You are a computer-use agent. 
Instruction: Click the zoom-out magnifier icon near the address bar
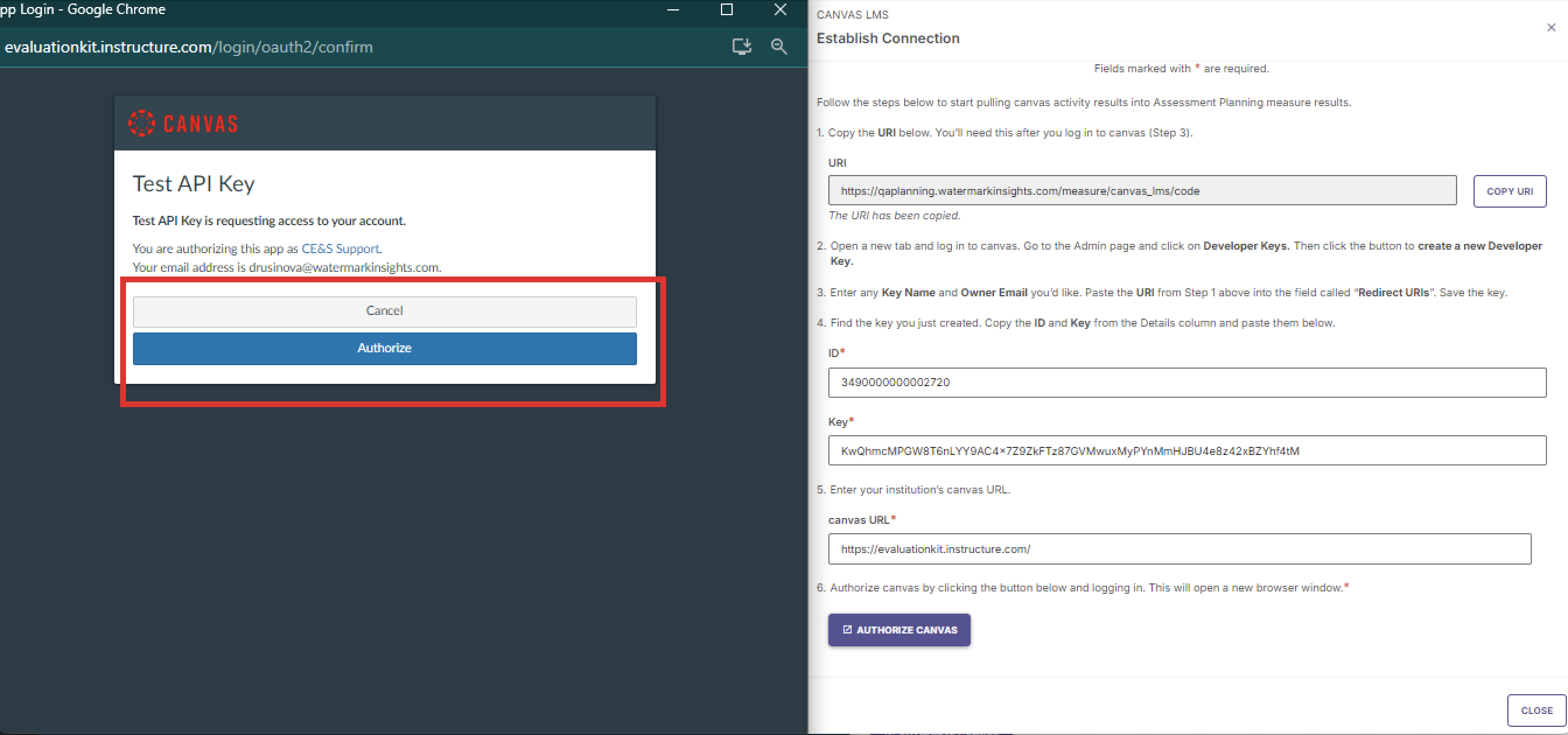click(780, 47)
